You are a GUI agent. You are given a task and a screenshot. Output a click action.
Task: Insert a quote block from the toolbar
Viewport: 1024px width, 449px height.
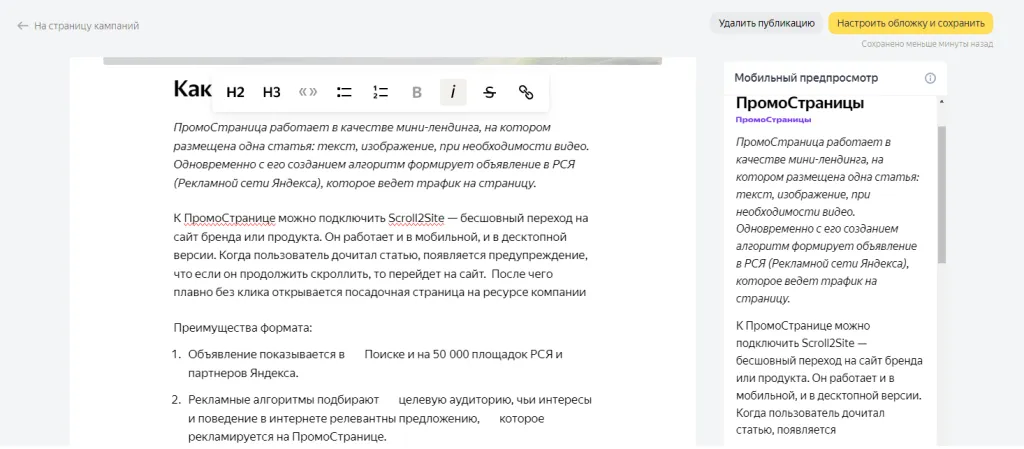point(308,92)
